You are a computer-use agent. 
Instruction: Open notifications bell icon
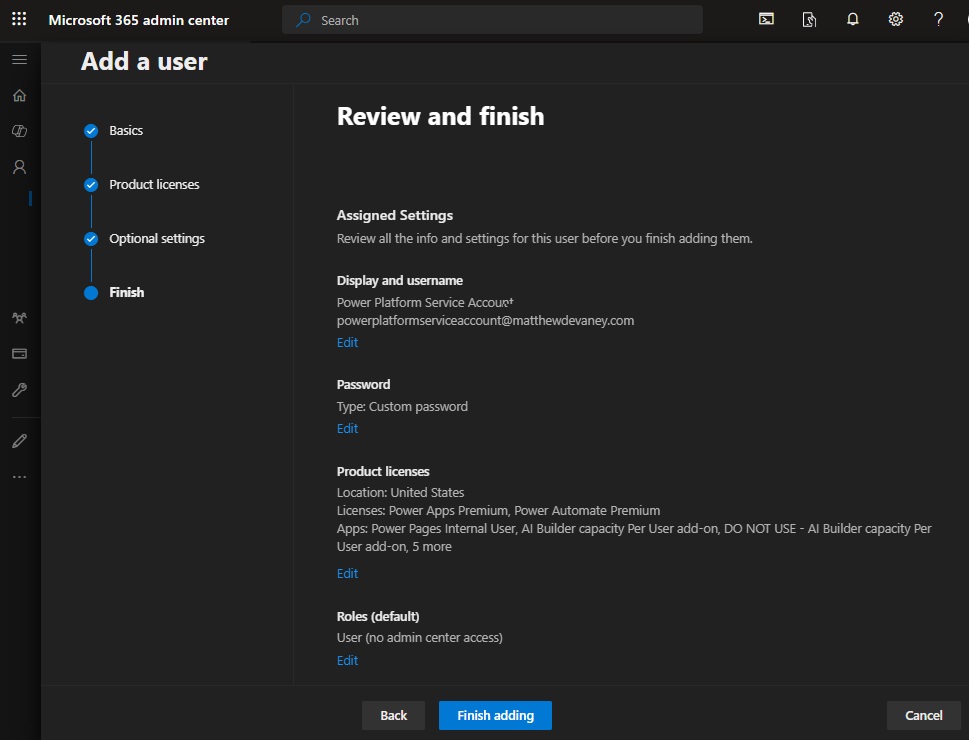[852, 19]
